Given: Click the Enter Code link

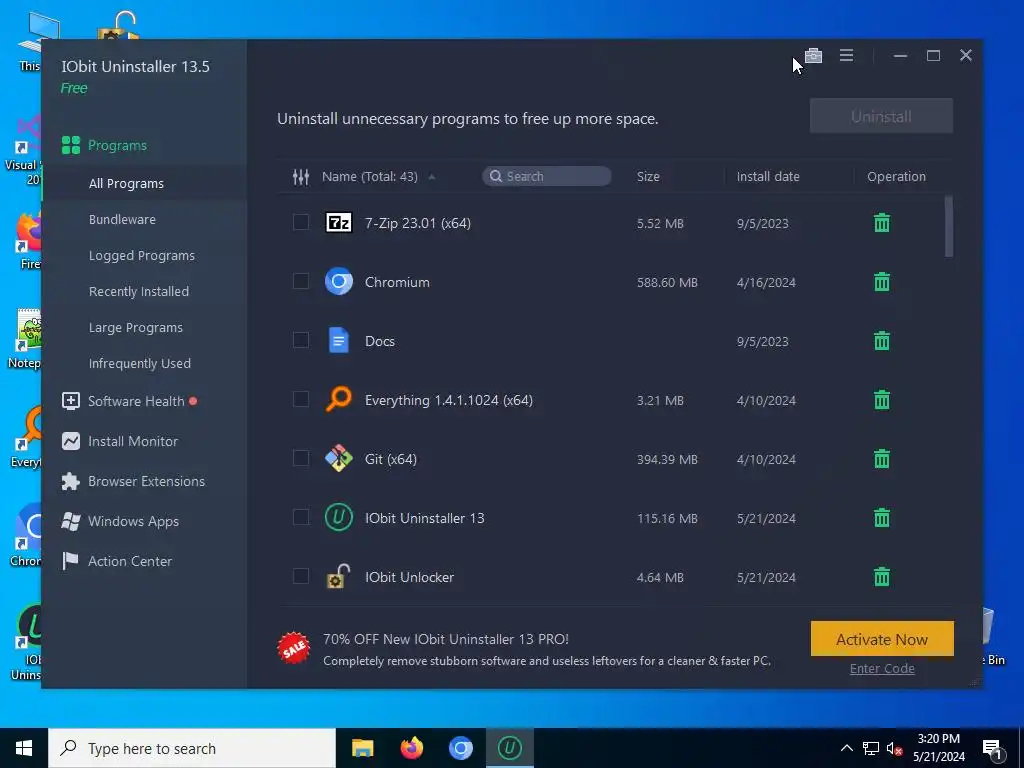Looking at the screenshot, I should (x=882, y=669).
